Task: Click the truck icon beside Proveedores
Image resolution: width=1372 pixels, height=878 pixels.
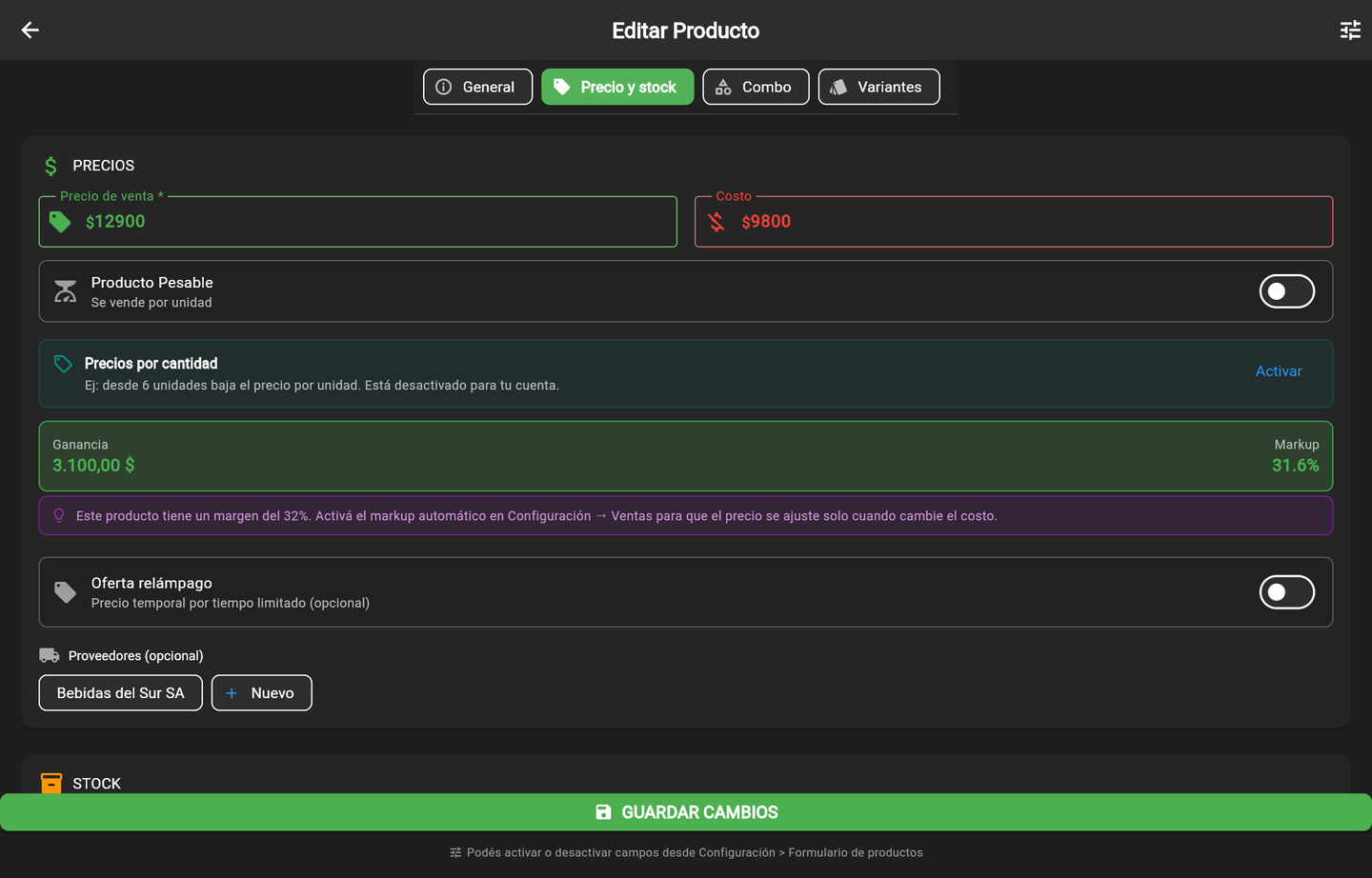Action: [50, 655]
